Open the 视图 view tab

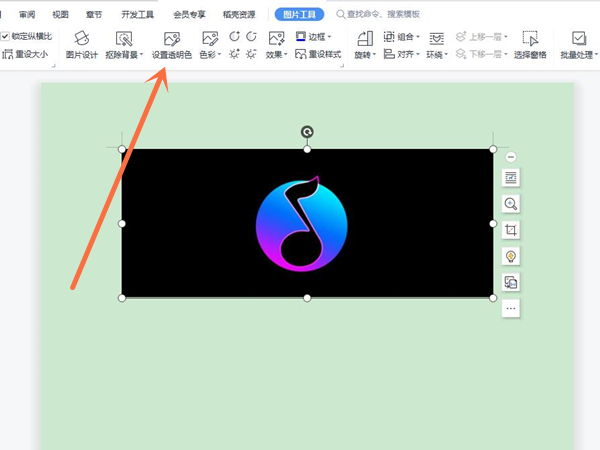[x=61, y=15]
